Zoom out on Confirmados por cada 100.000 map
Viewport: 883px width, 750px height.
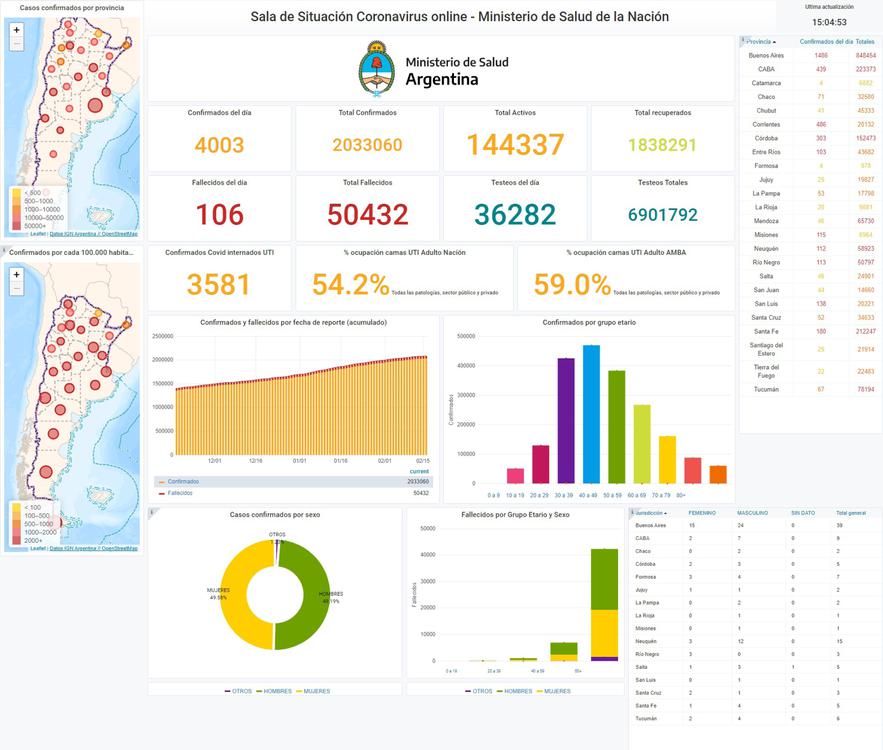click(17, 289)
